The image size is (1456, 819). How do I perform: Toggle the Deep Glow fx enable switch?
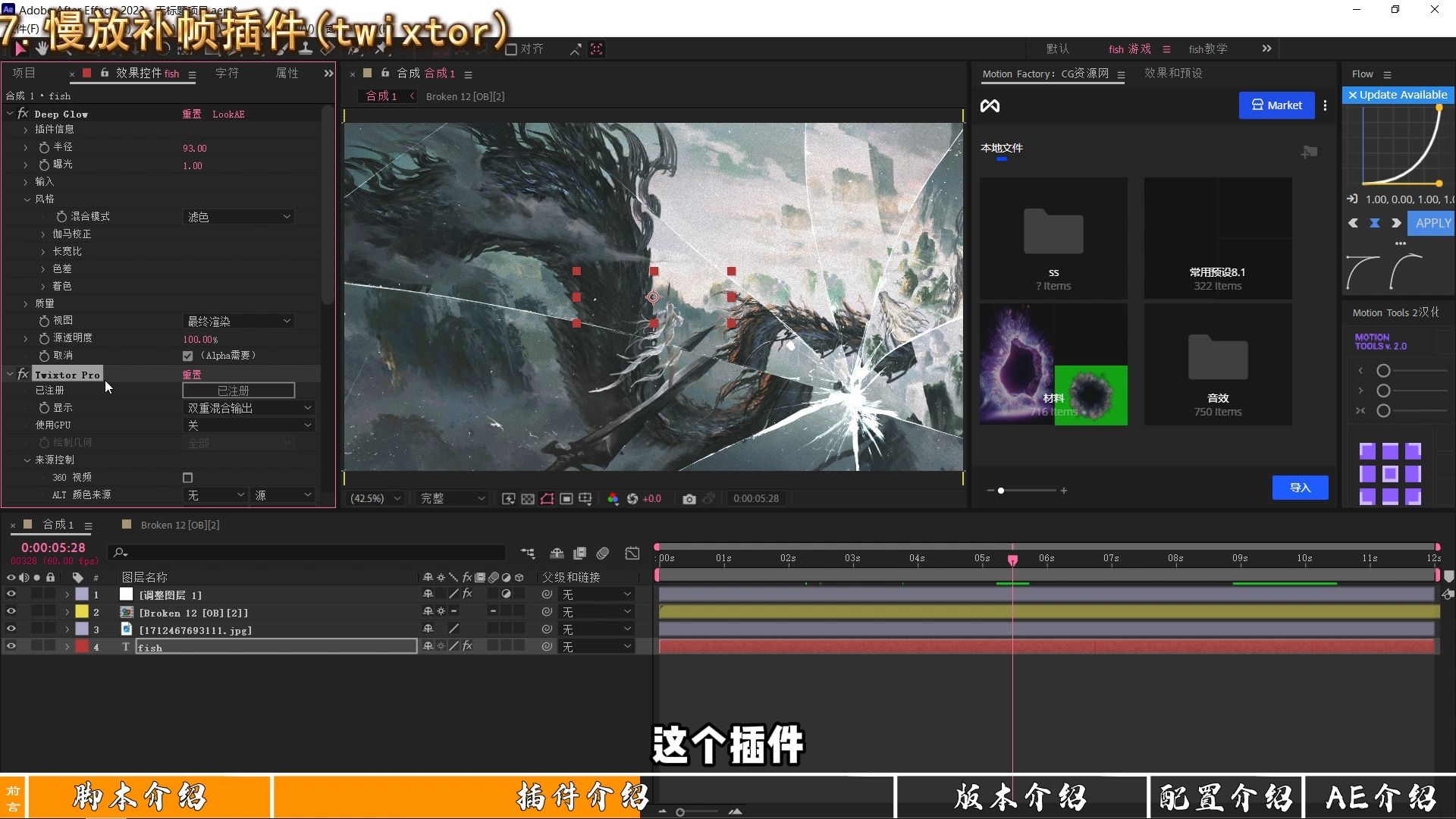coord(23,114)
